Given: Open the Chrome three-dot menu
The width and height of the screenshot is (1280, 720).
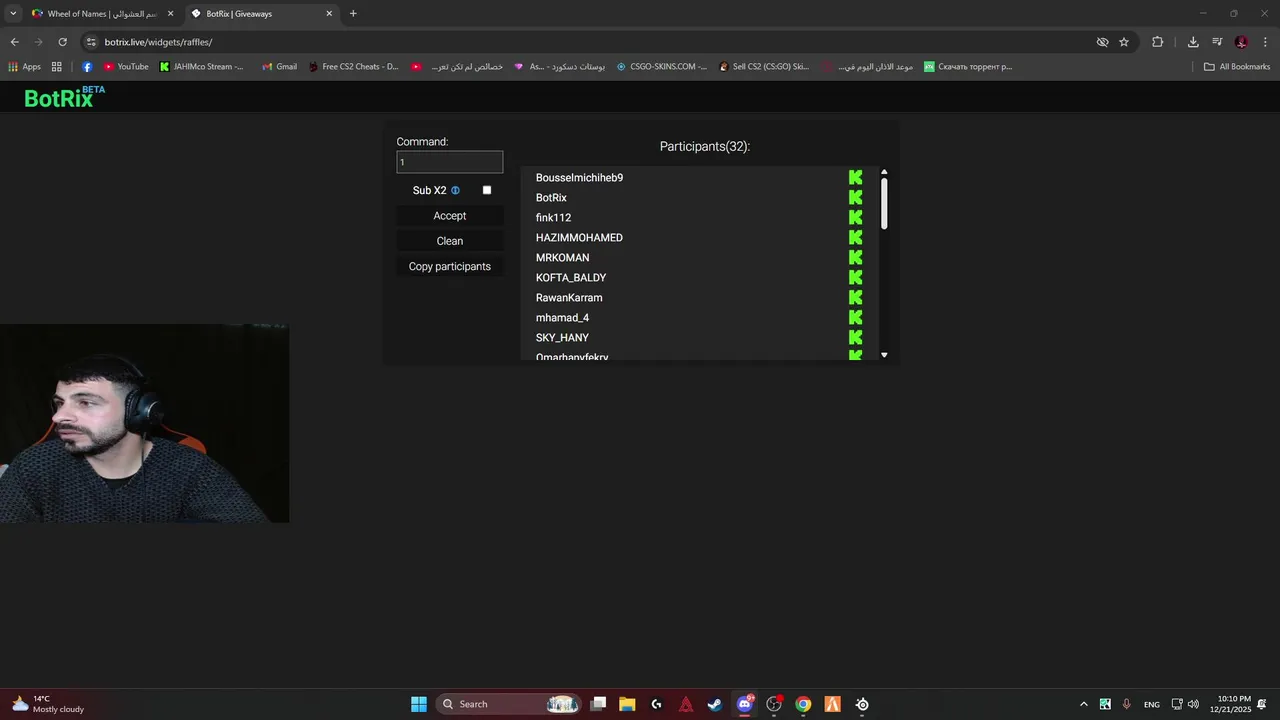Looking at the screenshot, I should 1265,42.
